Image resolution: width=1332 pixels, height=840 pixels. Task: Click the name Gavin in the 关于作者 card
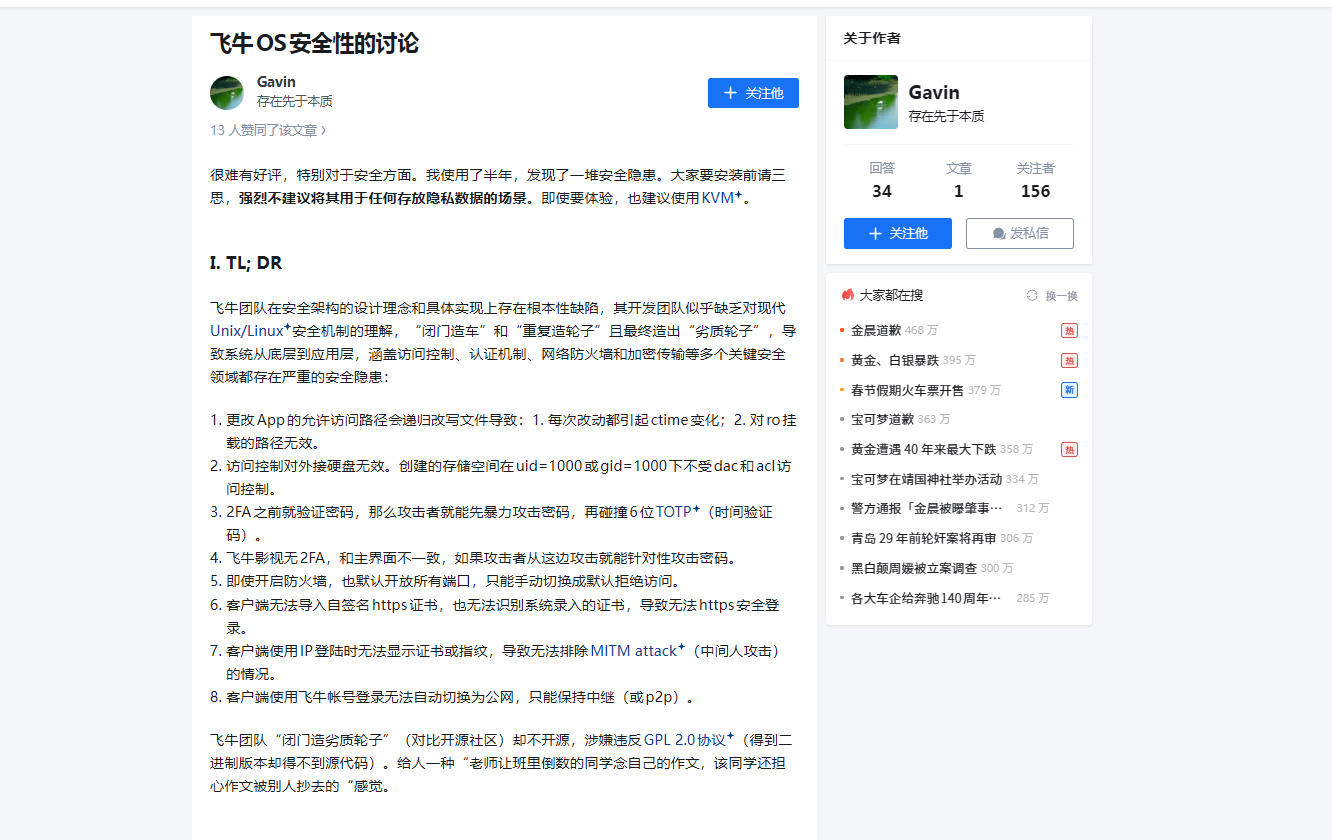[x=934, y=93]
